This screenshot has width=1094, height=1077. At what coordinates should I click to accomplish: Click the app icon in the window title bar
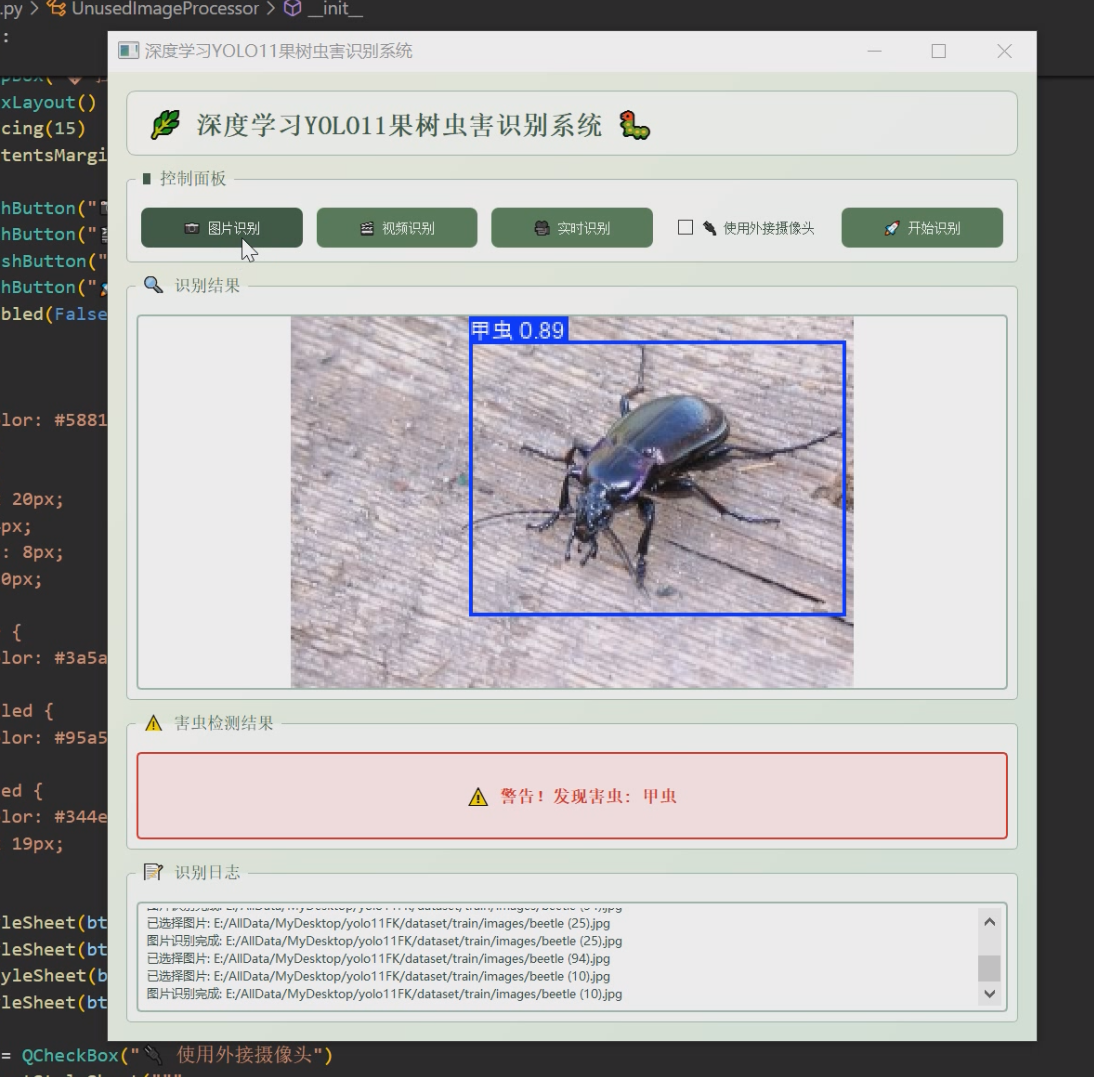pyautogui.click(x=128, y=51)
